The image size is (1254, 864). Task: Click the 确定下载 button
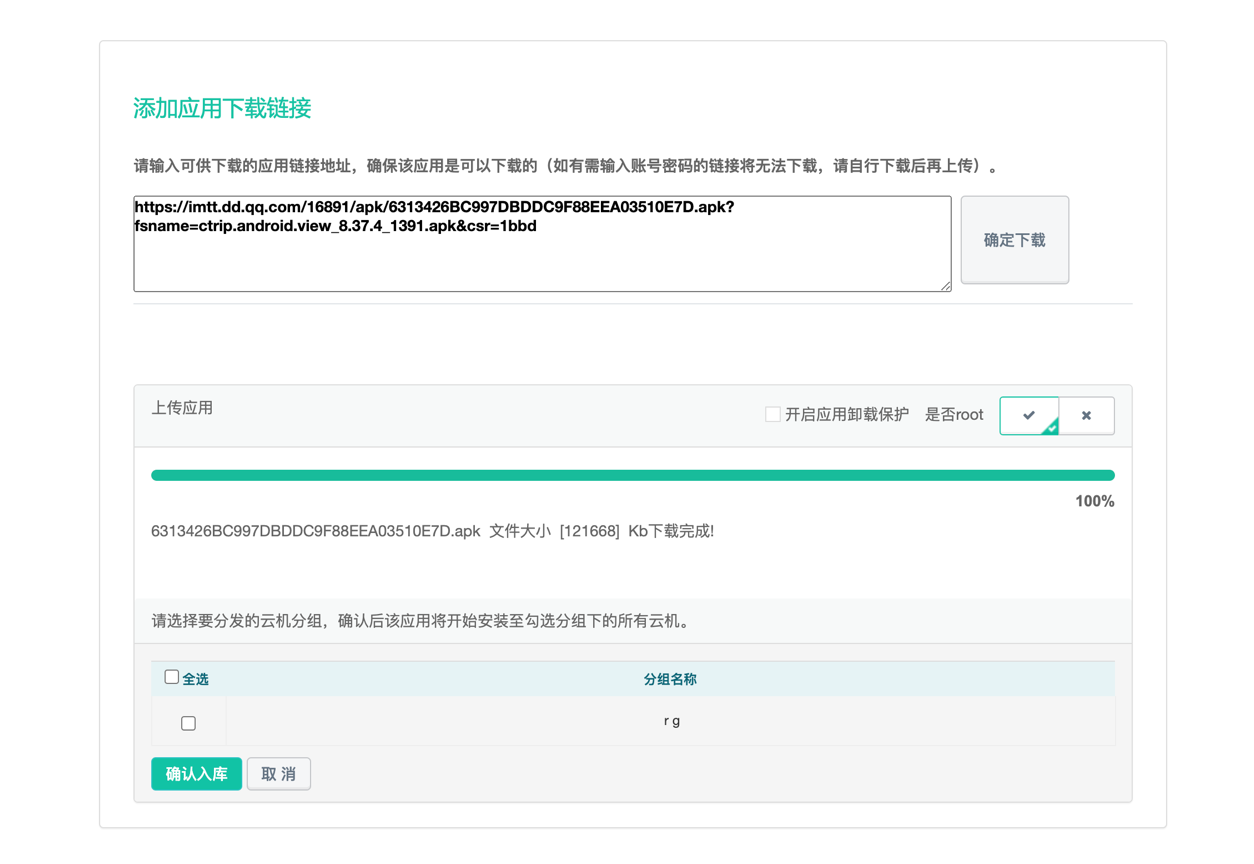point(1014,240)
